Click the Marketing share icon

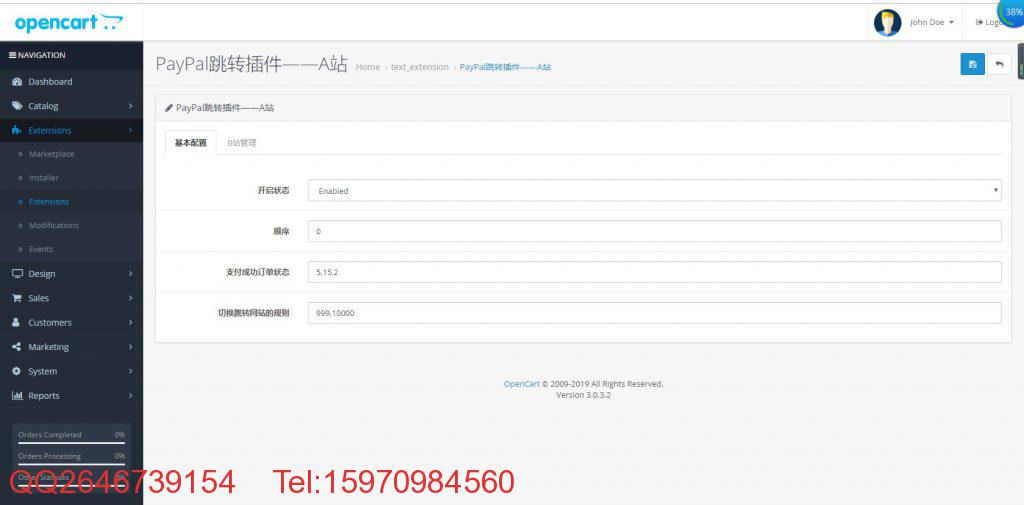click(17, 347)
